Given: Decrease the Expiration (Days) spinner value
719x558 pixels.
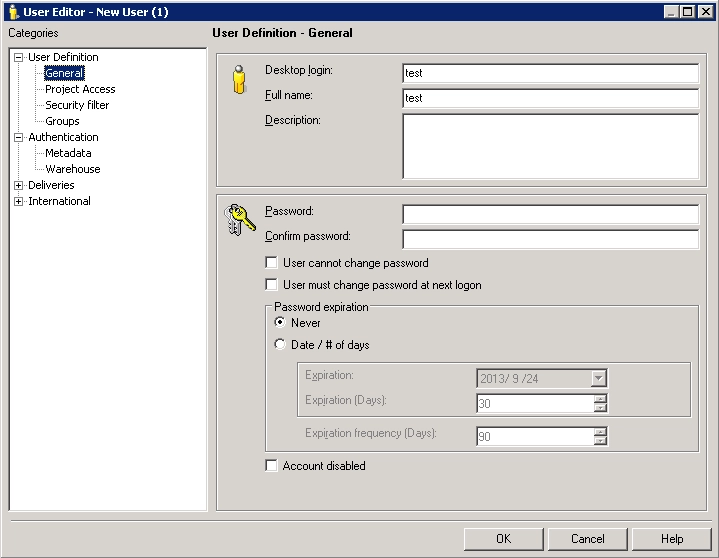Looking at the screenshot, I should coord(600,408).
